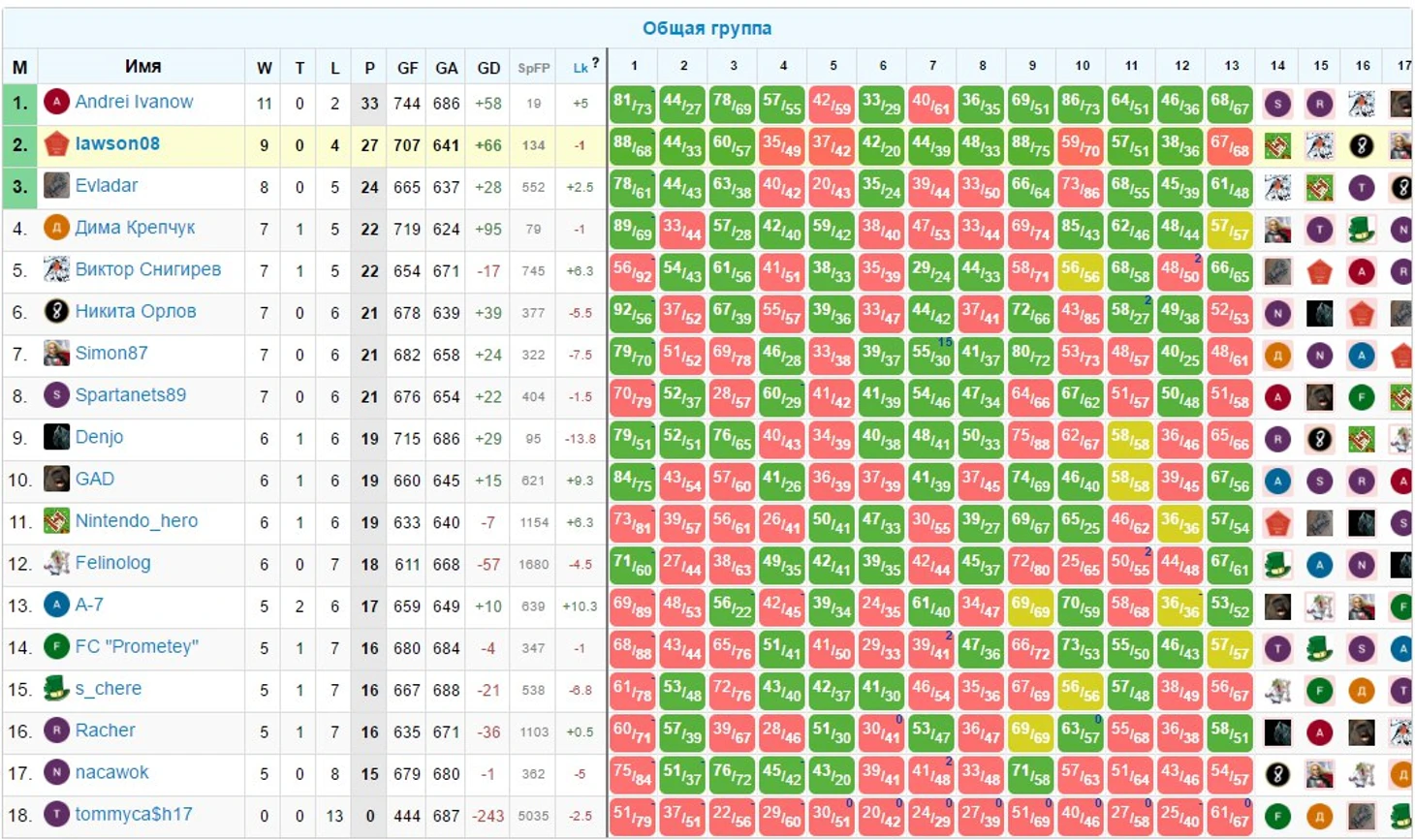Click the +95 goal difference for Дима Крепчук
Viewport: 1415px width, 840px height.
[488, 230]
